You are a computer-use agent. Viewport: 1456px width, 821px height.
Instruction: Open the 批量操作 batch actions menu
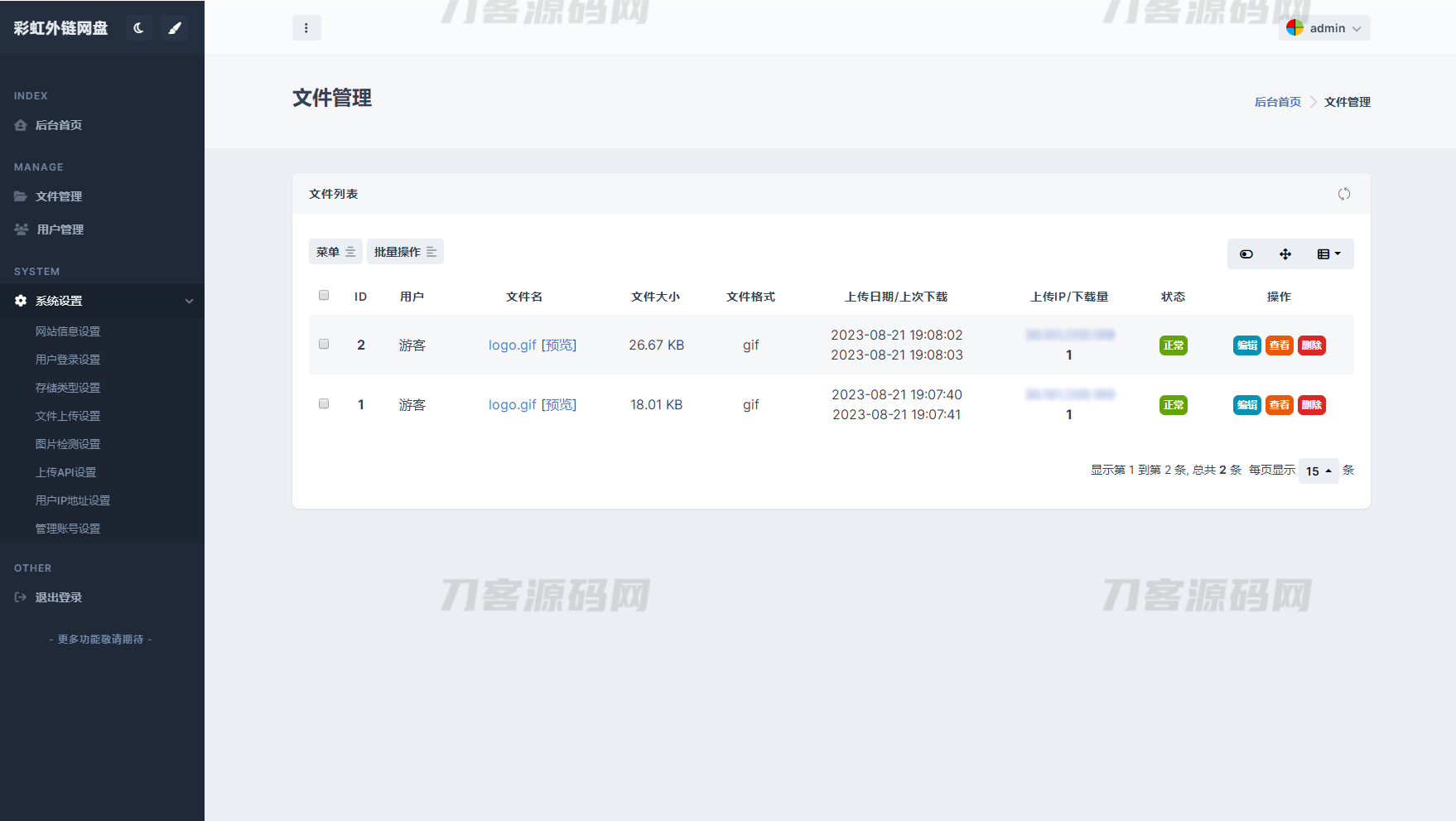point(405,252)
